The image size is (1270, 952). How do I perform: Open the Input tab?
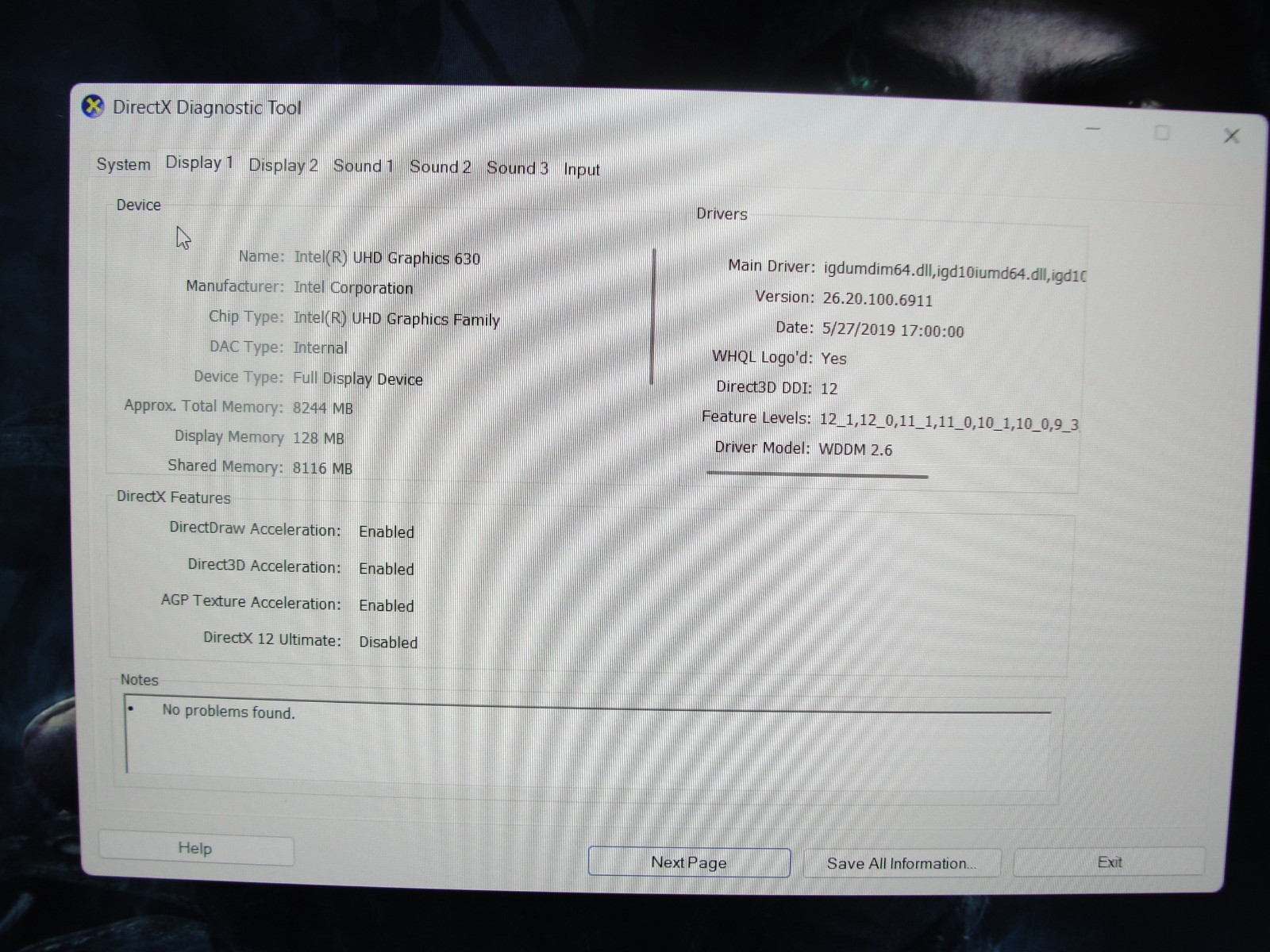pyautogui.click(x=582, y=170)
